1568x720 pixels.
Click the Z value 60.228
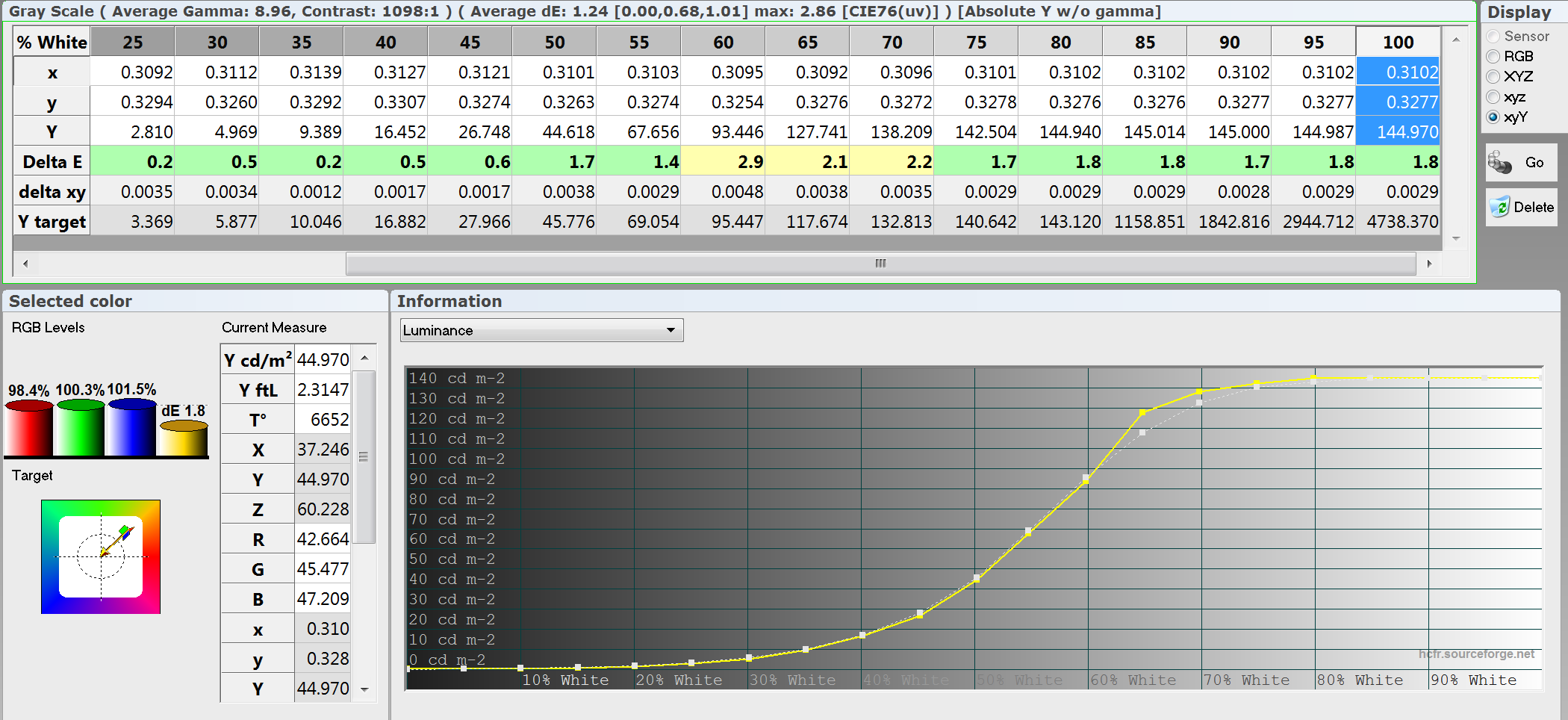(323, 509)
